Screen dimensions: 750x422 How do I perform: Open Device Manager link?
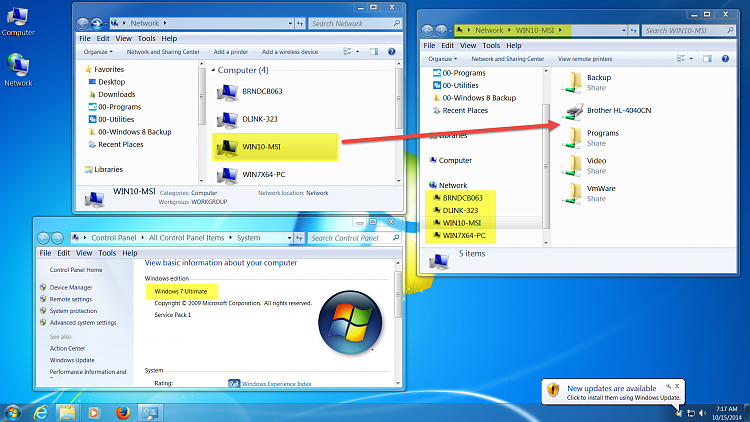(71, 288)
